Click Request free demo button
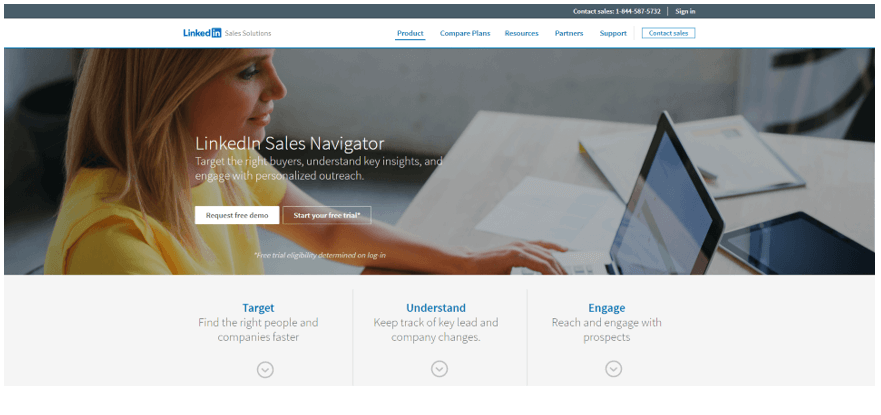Image resolution: width=881 pixels, height=415 pixels. (237, 215)
